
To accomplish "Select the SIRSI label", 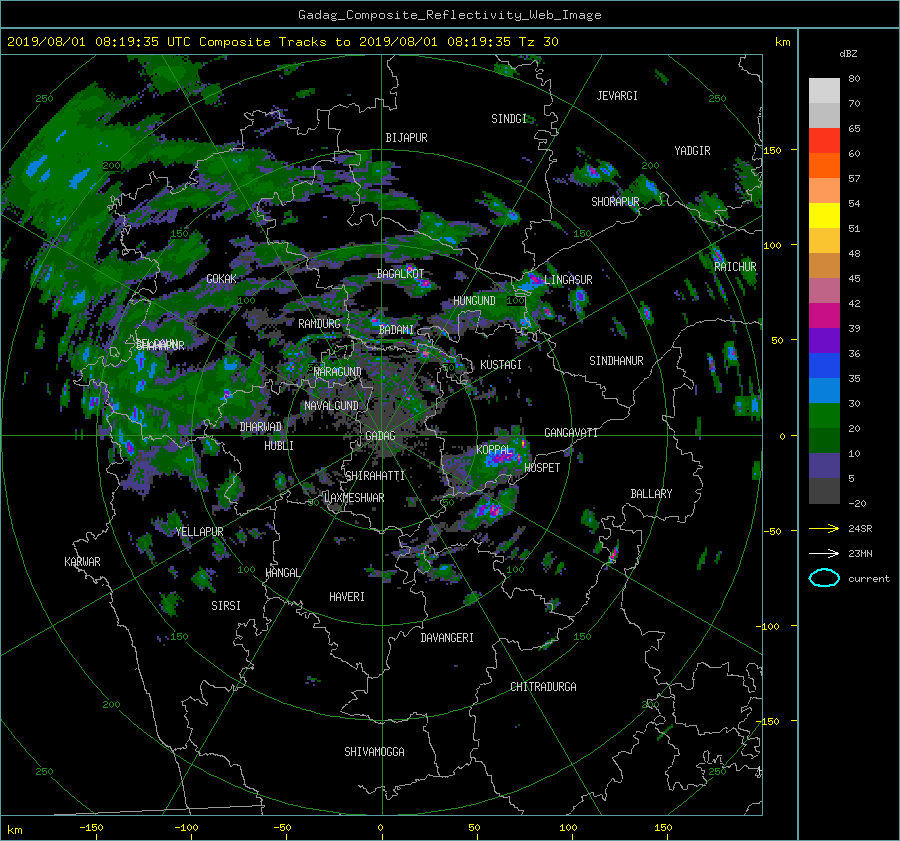I will pos(226,606).
